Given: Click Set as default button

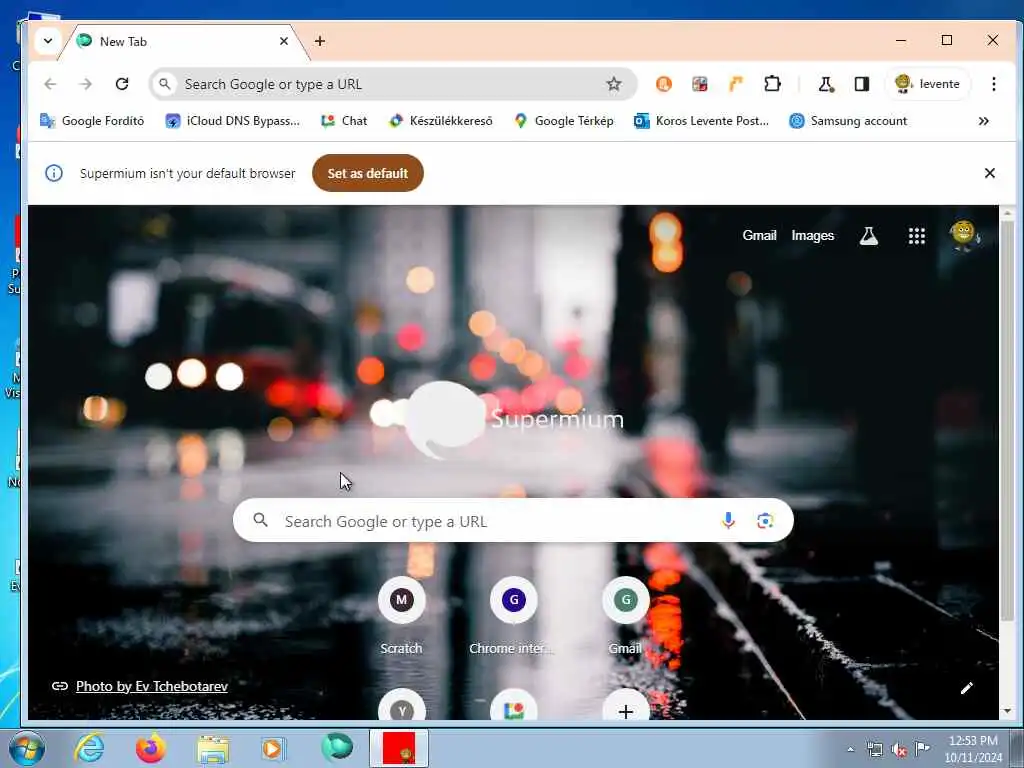Looking at the screenshot, I should click(x=368, y=173).
